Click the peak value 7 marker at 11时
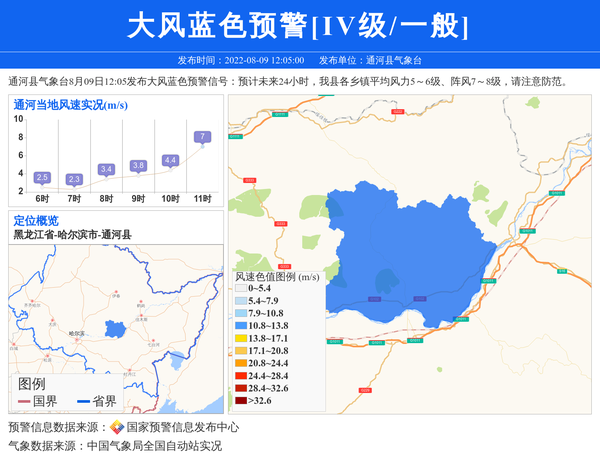 click(203, 137)
